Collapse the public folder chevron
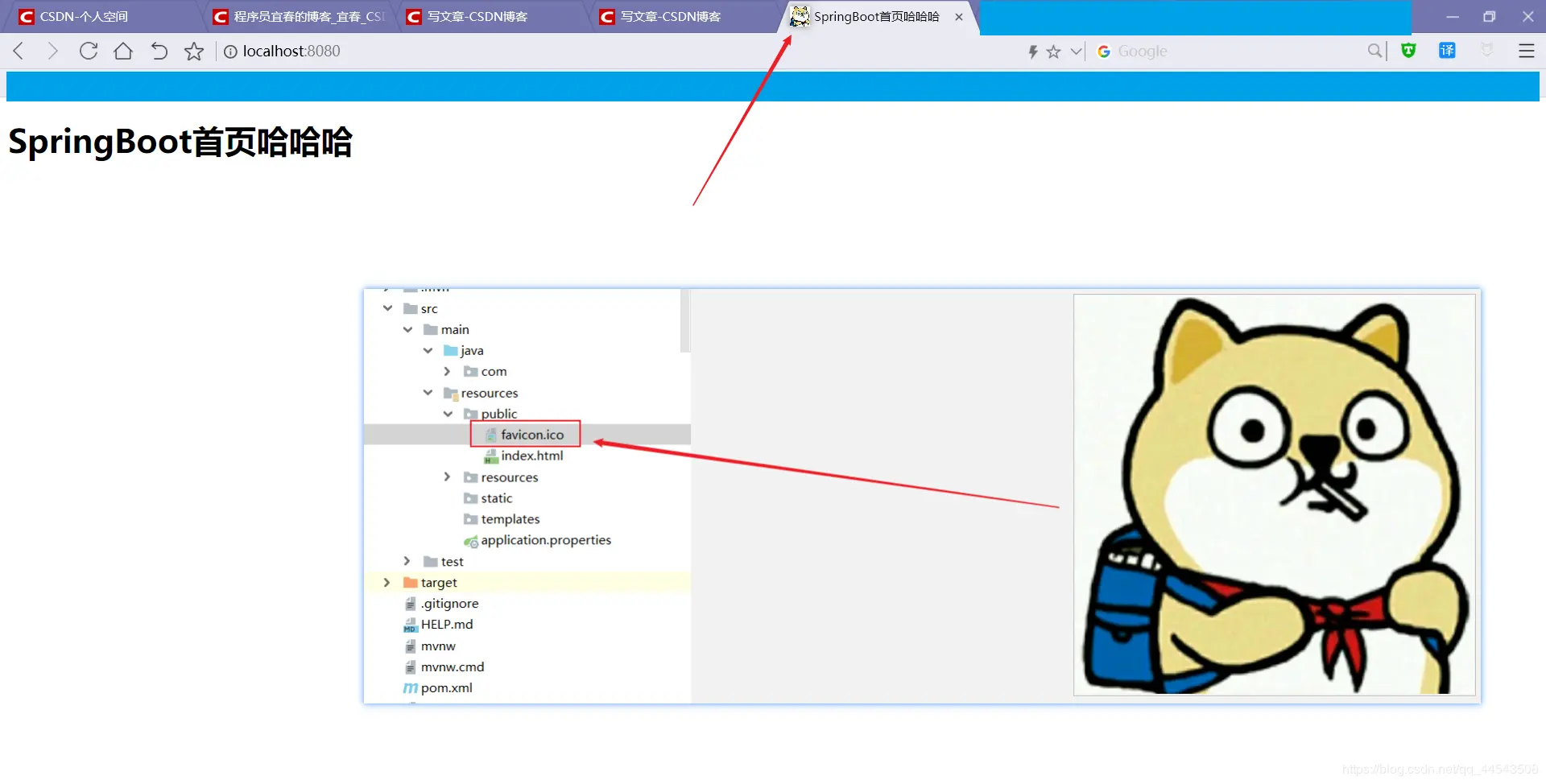The image size is (1546, 784). point(448,414)
